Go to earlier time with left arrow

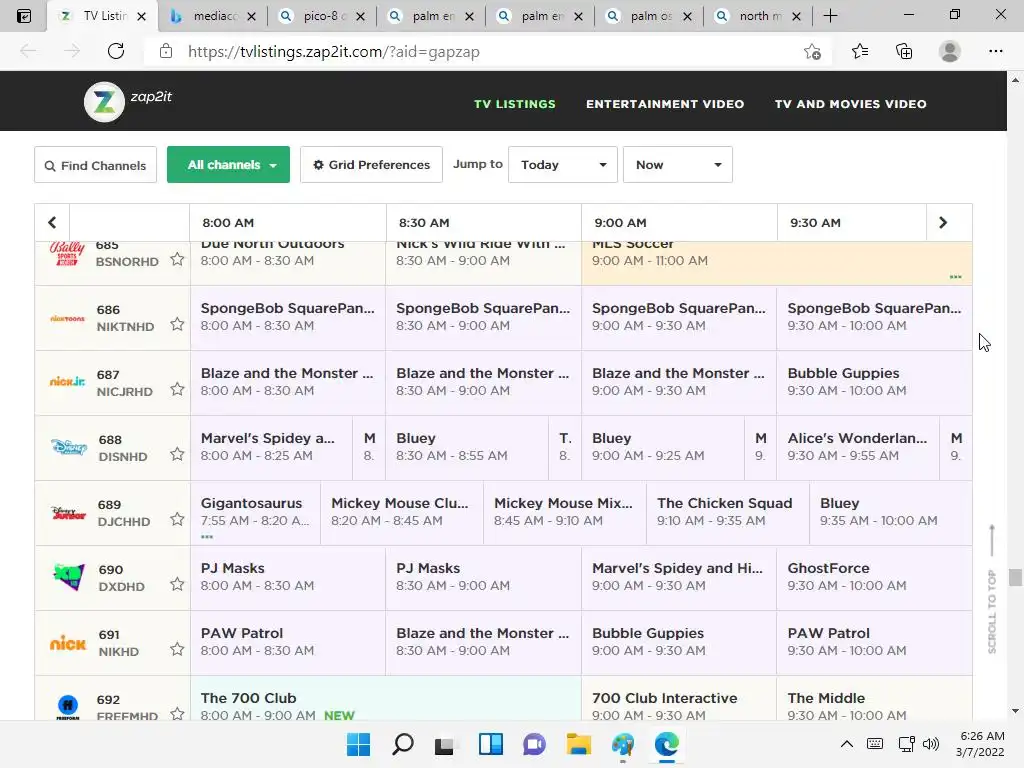(x=52, y=223)
